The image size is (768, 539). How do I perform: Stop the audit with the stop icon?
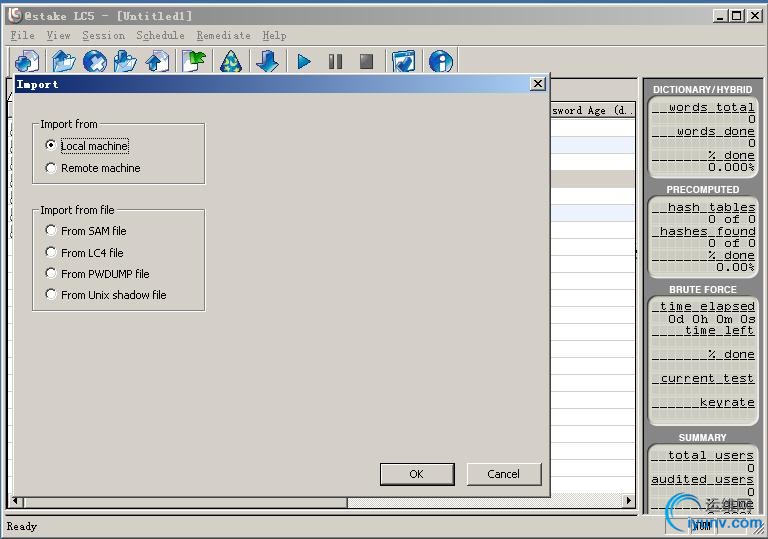[x=366, y=62]
